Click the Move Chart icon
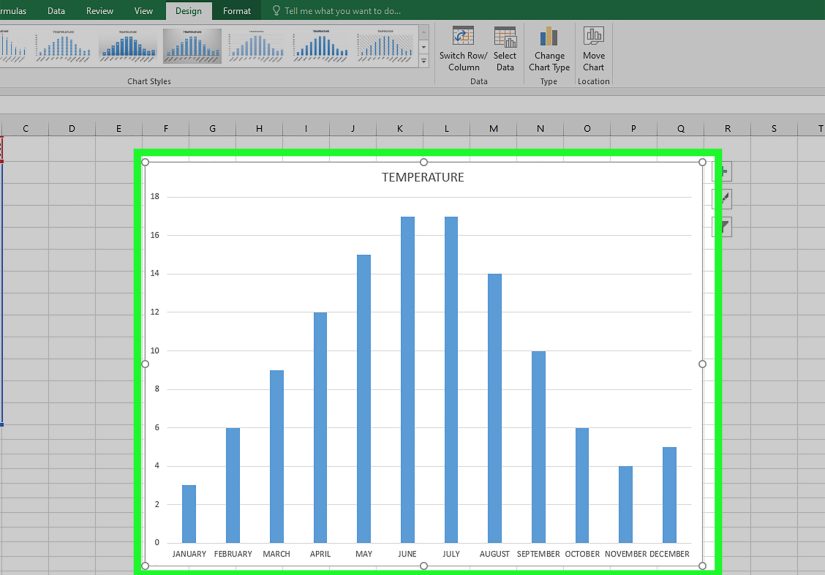825x575 pixels. point(593,36)
